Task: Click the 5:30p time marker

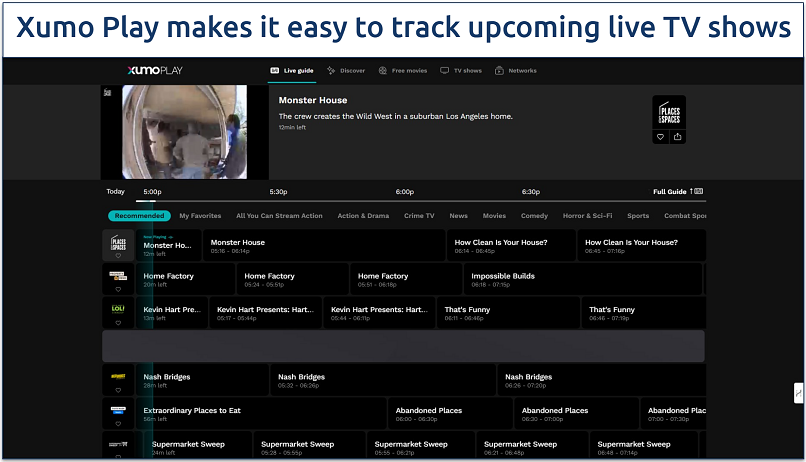Action: 278,192
